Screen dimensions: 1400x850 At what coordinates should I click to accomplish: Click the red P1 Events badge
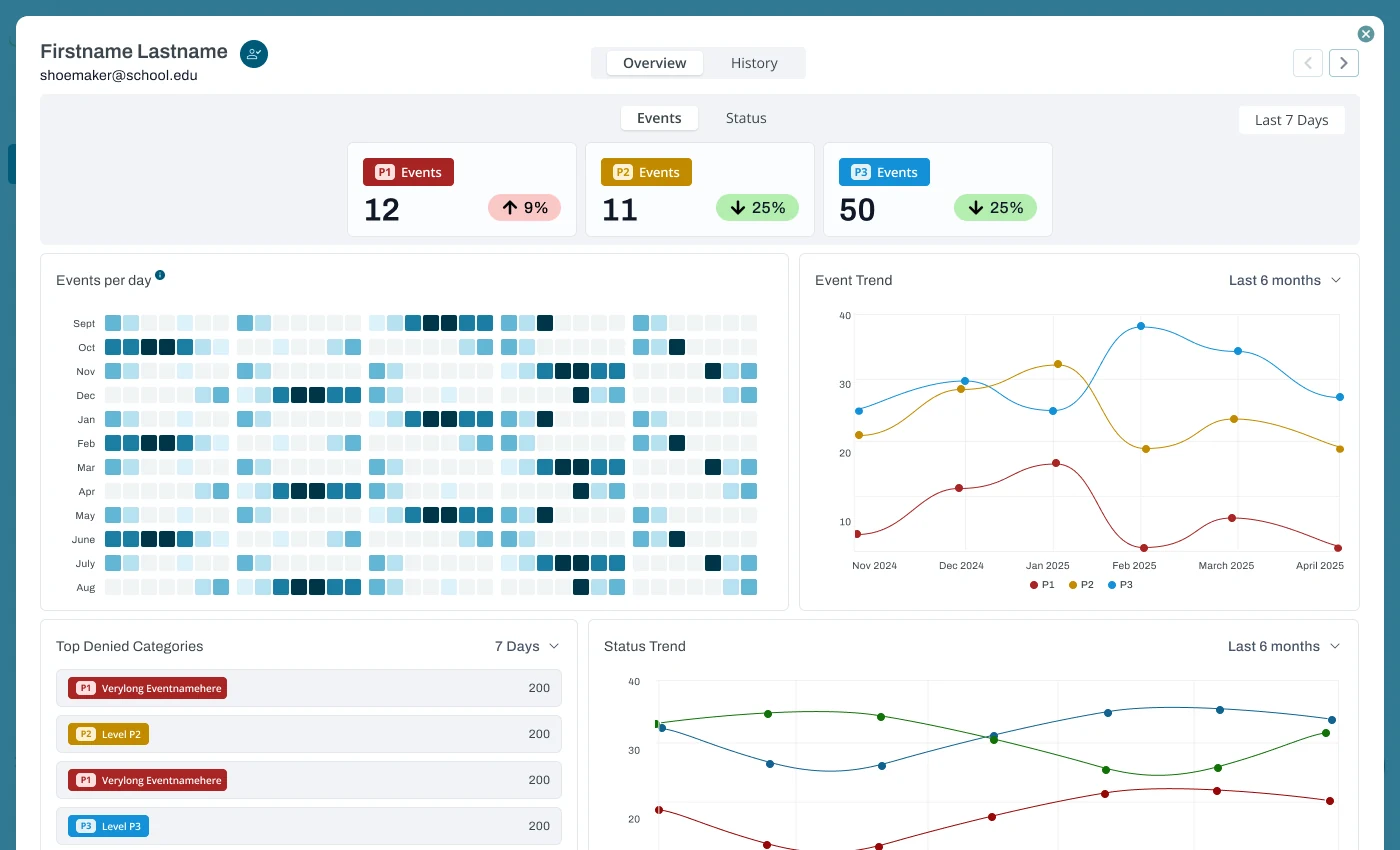pos(408,172)
